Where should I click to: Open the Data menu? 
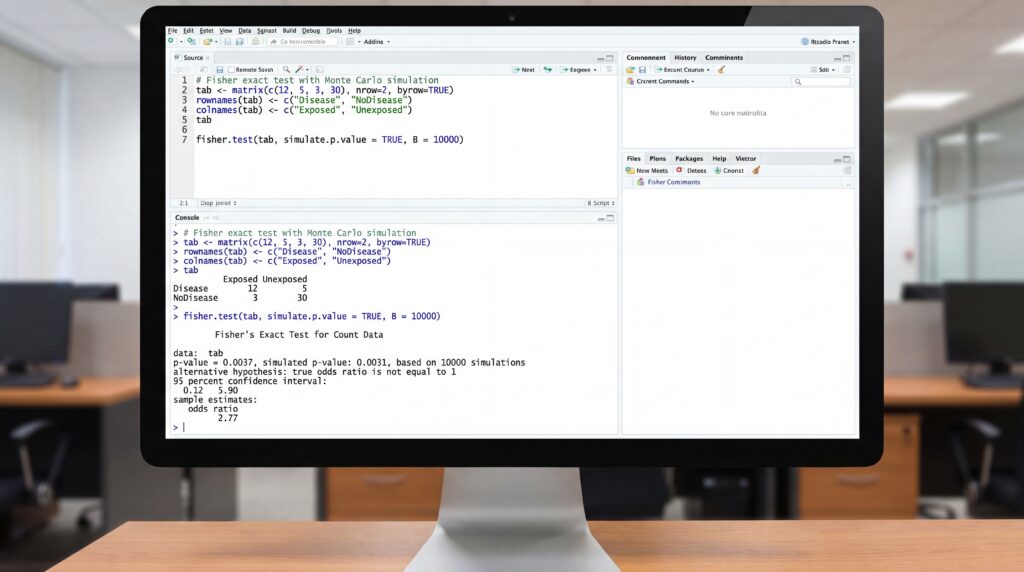click(244, 31)
